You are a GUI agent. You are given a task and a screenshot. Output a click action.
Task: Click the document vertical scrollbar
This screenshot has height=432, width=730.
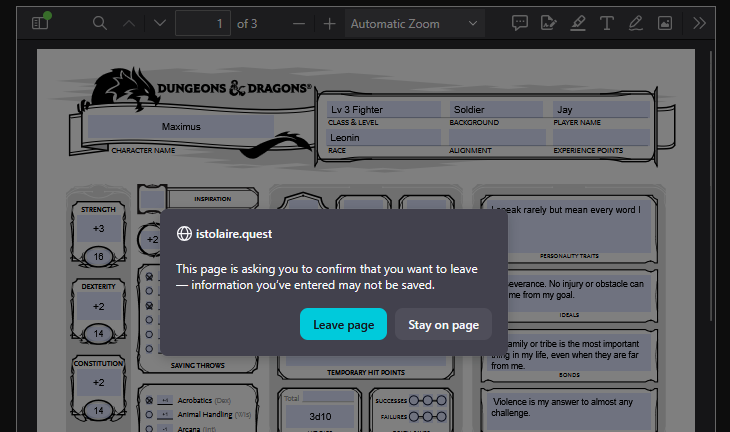711,186
